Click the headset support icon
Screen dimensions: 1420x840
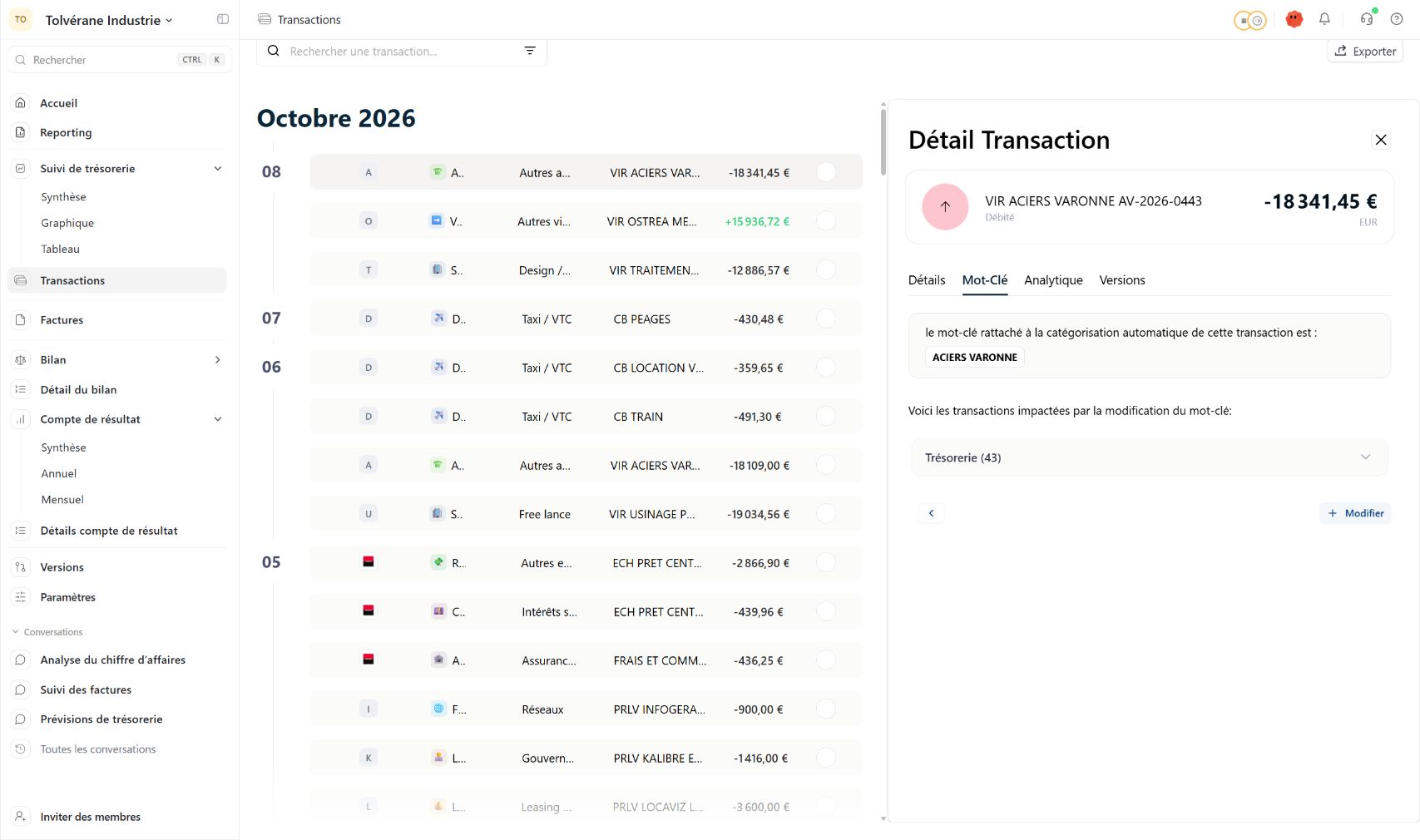1366,19
